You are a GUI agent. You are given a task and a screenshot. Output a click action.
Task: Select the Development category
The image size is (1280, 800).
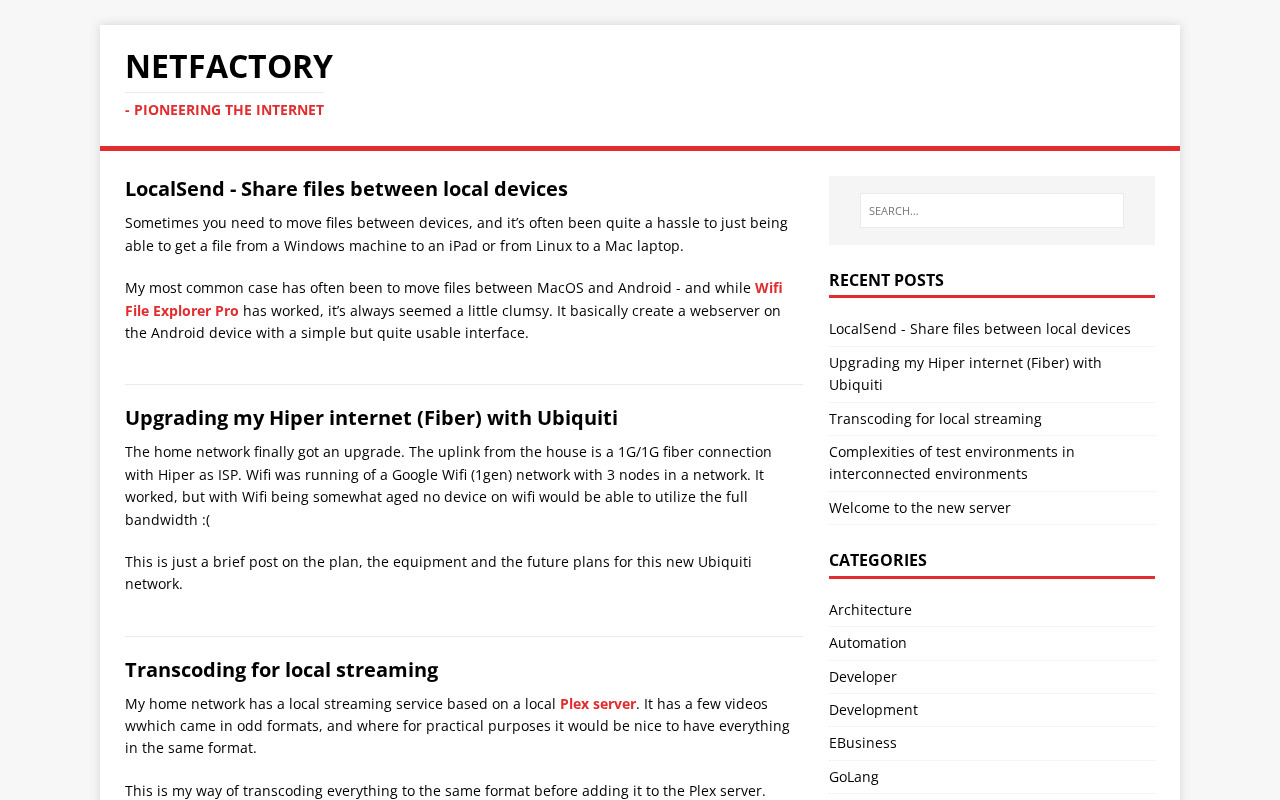pos(873,710)
